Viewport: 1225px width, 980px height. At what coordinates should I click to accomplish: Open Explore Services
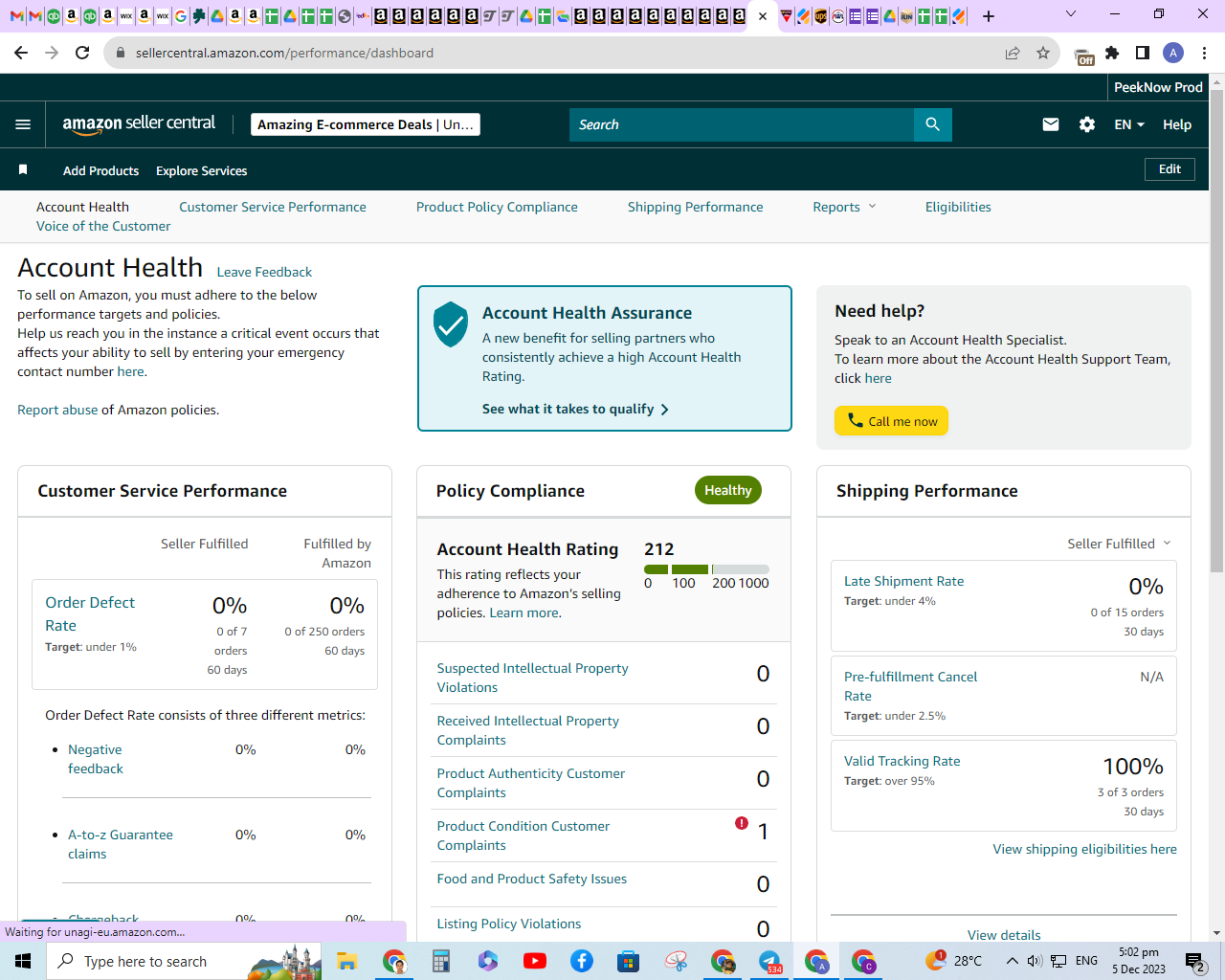point(202,170)
